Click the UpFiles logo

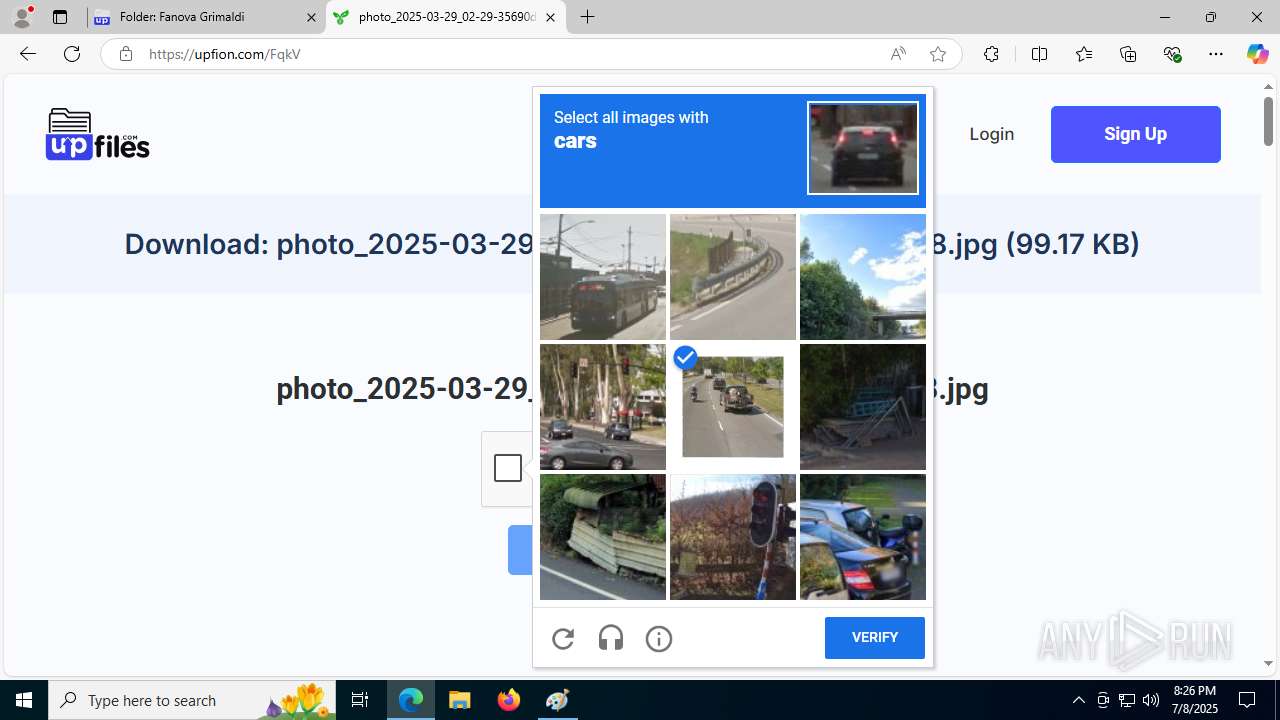coord(97,134)
